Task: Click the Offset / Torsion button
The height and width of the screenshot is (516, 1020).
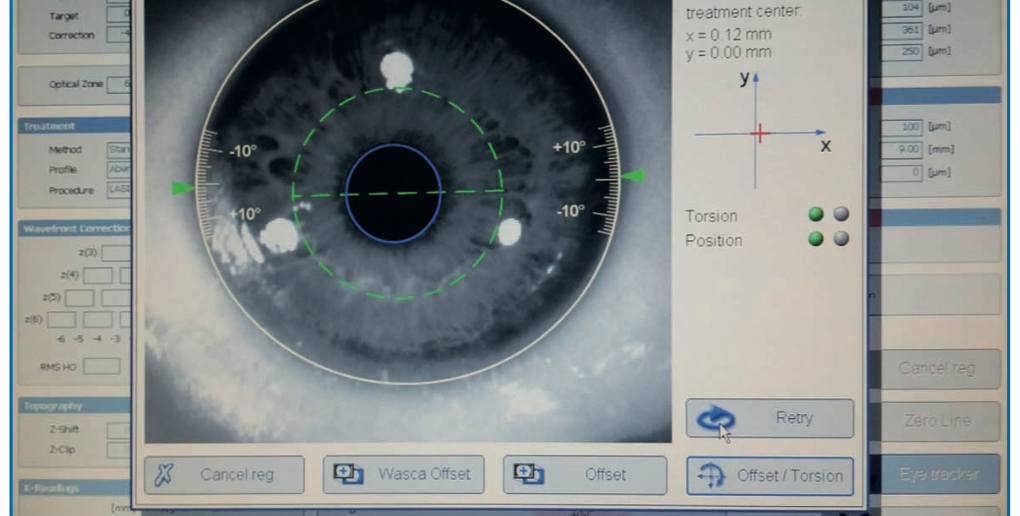Action: 770,476
